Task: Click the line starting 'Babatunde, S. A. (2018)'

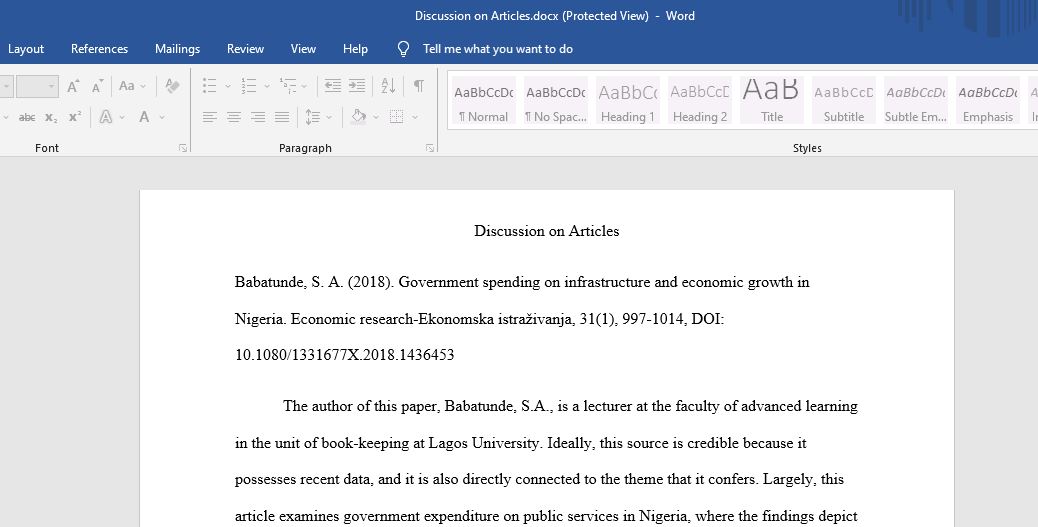Action: [522, 283]
